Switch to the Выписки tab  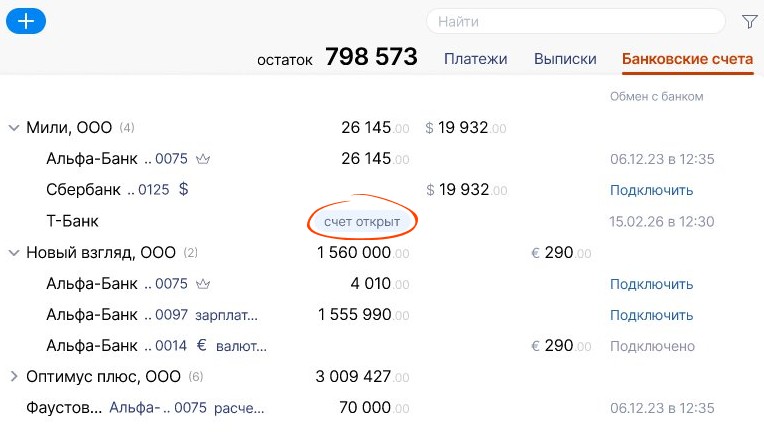pyautogui.click(x=565, y=59)
